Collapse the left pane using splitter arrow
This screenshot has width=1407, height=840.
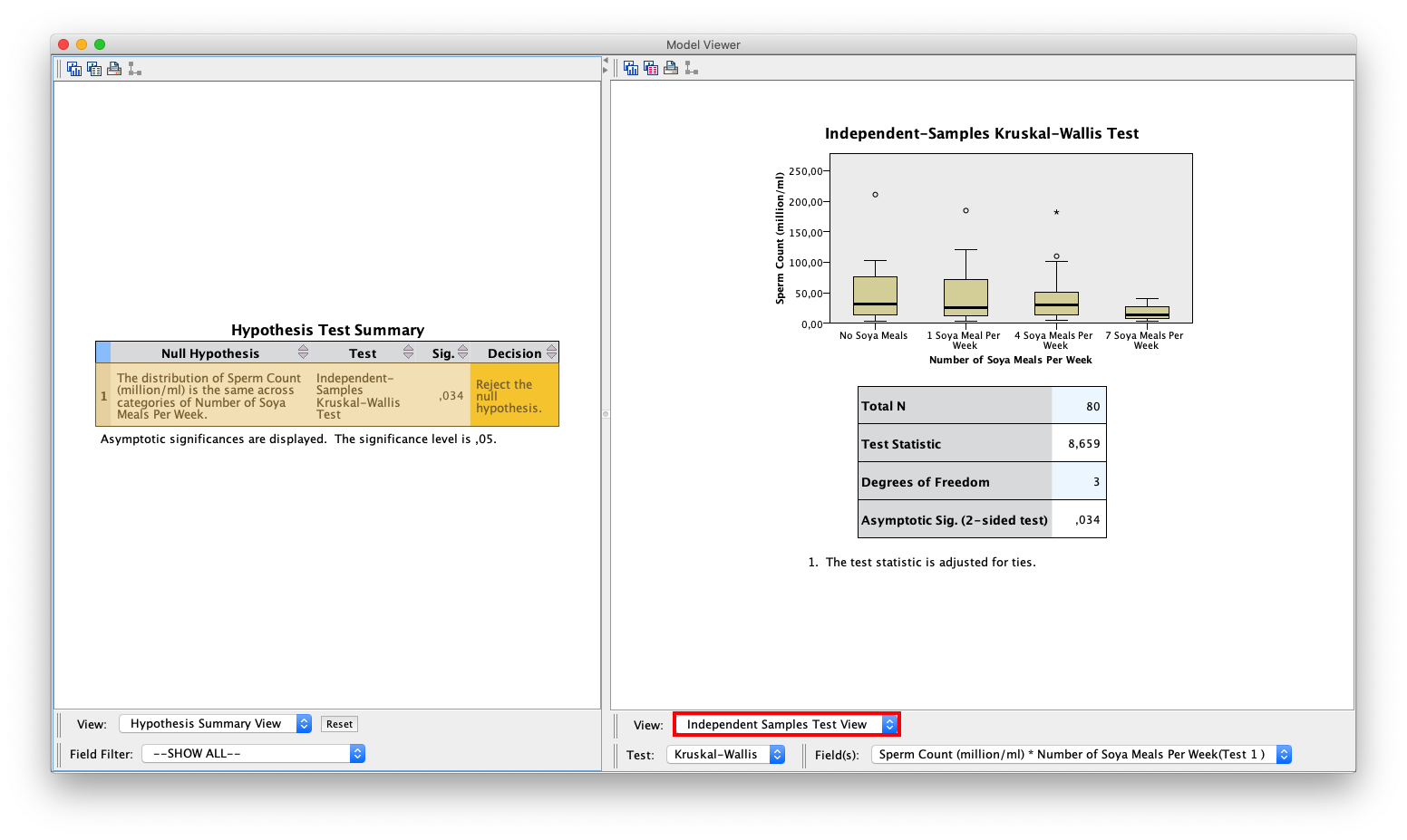click(x=606, y=60)
